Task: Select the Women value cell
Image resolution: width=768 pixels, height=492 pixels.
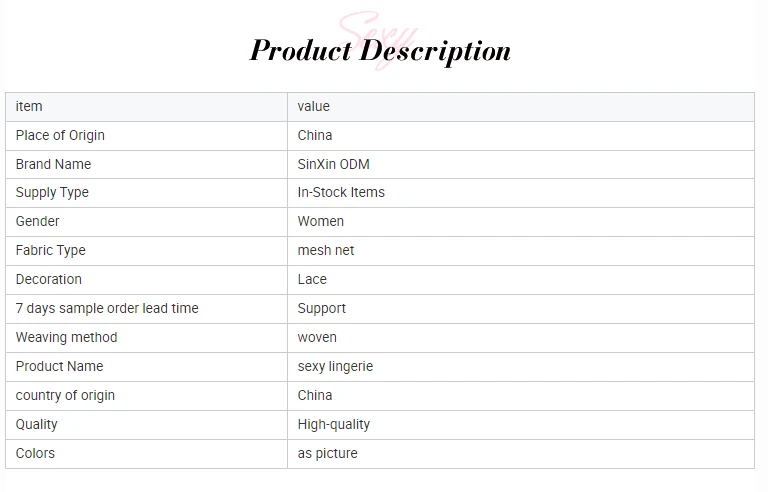Action: pos(320,221)
